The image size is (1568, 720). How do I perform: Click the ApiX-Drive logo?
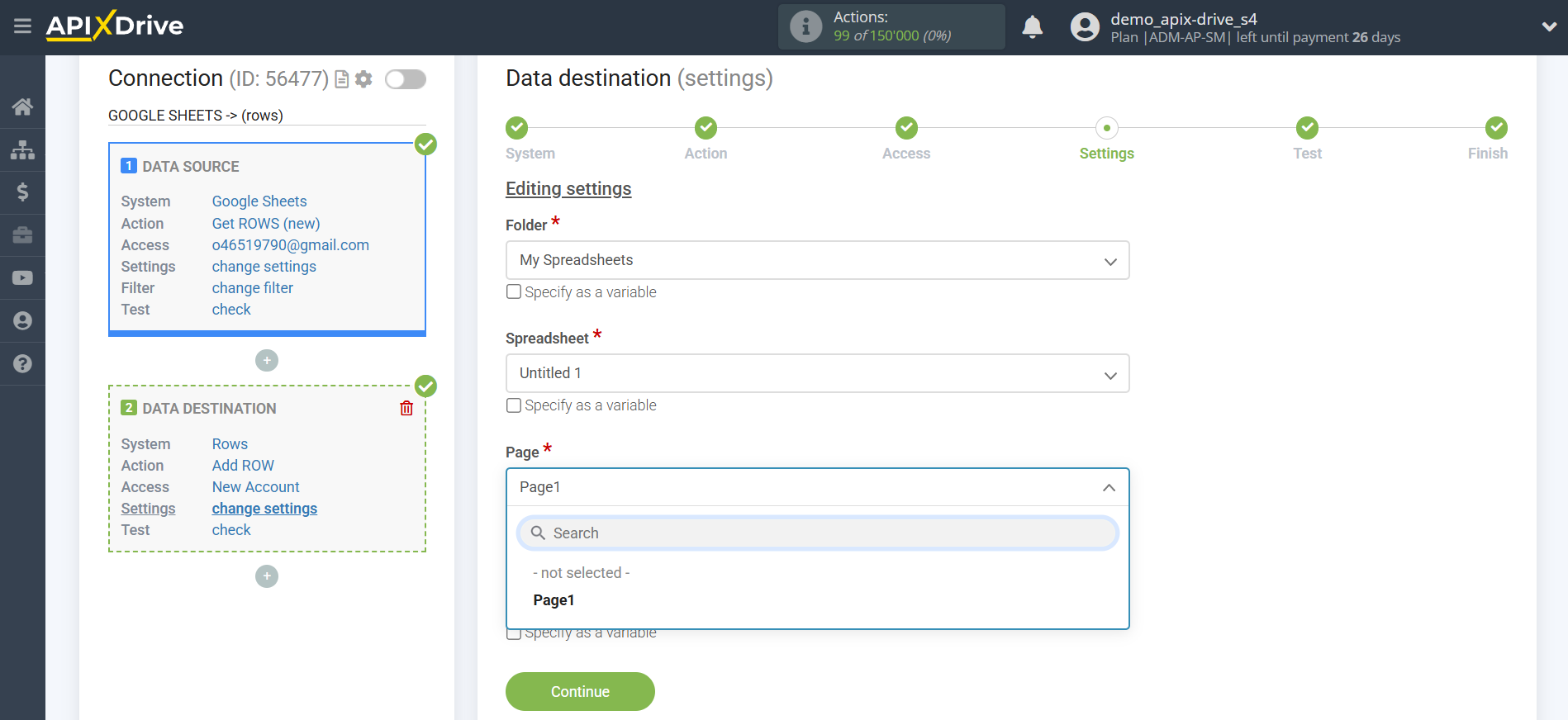click(115, 26)
